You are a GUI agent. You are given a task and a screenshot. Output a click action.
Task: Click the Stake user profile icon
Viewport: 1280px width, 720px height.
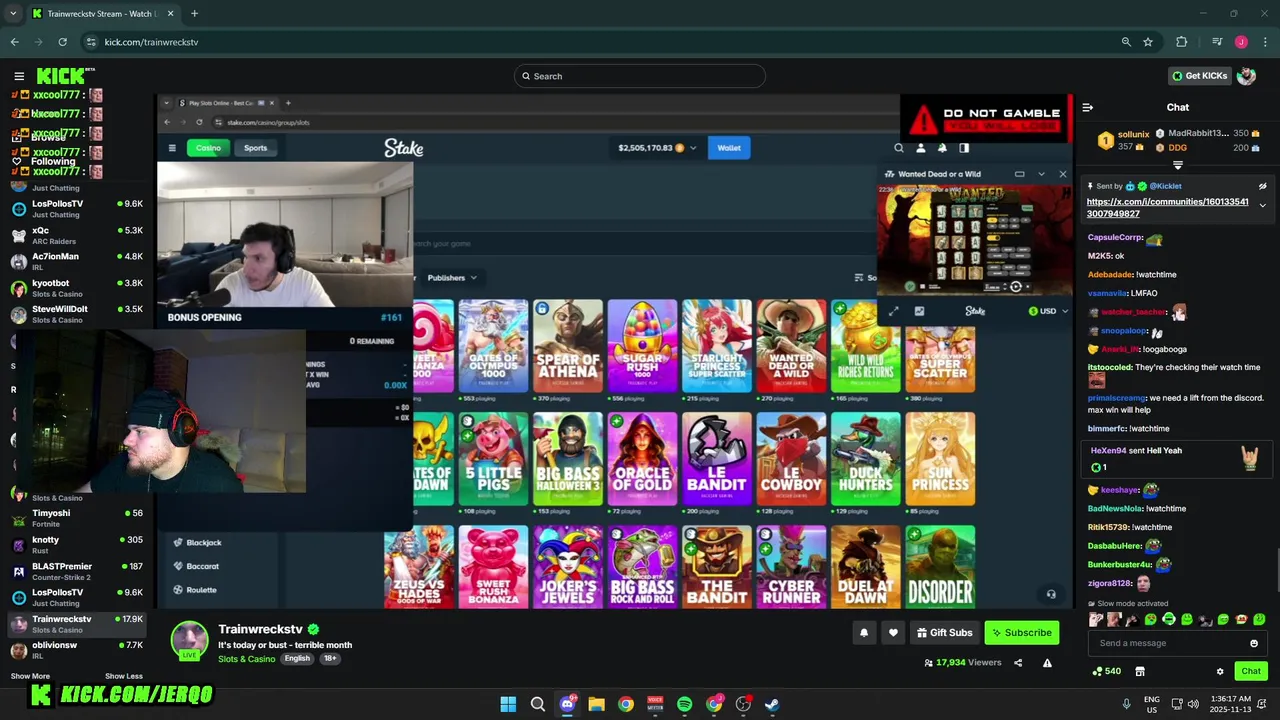coord(920,148)
